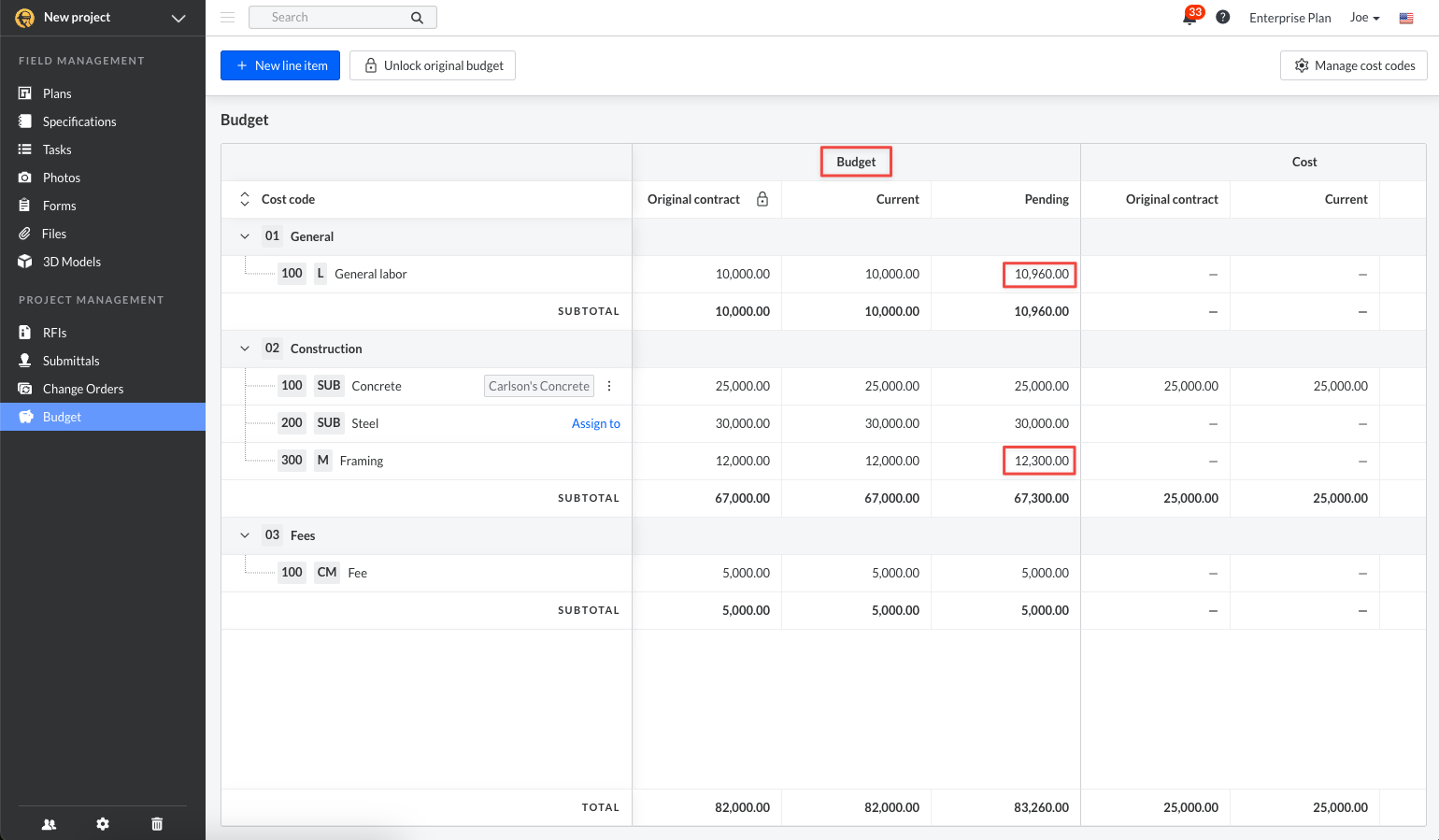Open the Submittals page
1439x840 pixels.
pos(71,361)
